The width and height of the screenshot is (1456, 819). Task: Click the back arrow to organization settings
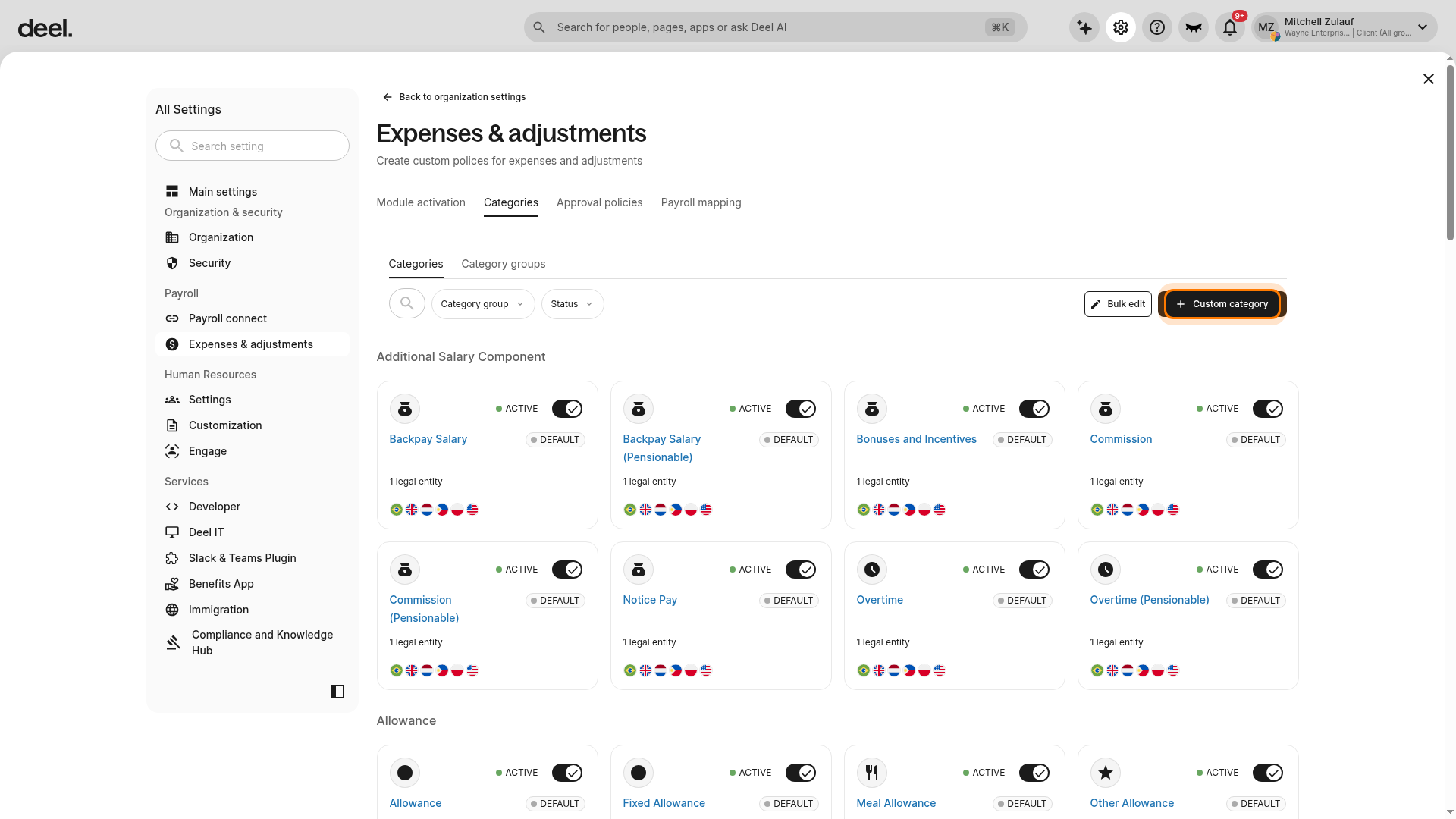pyautogui.click(x=388, y=97)
